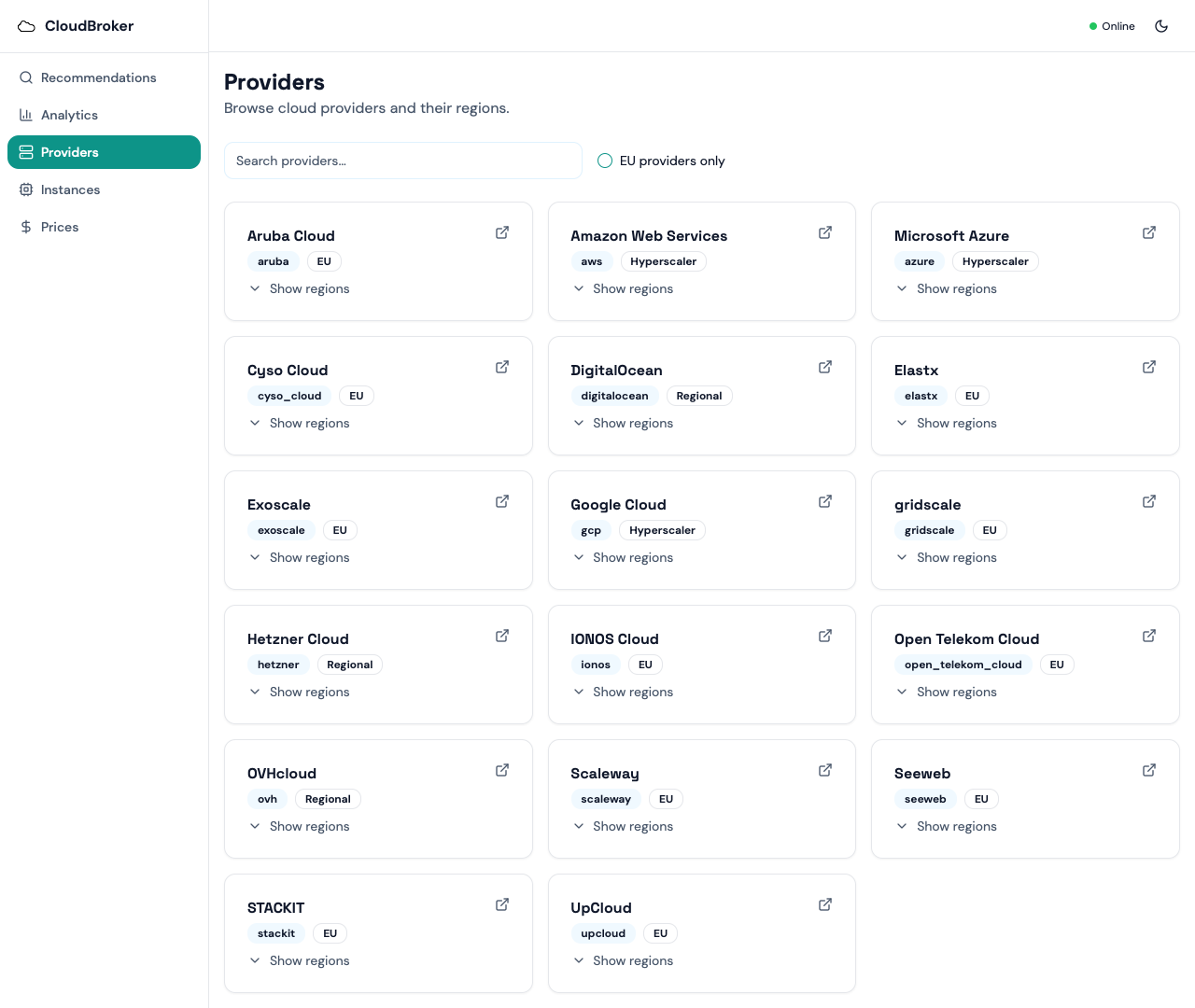Click the search providers input field
The height and width of the screenshot is (1008, 1195).
[x=402, y=161]
